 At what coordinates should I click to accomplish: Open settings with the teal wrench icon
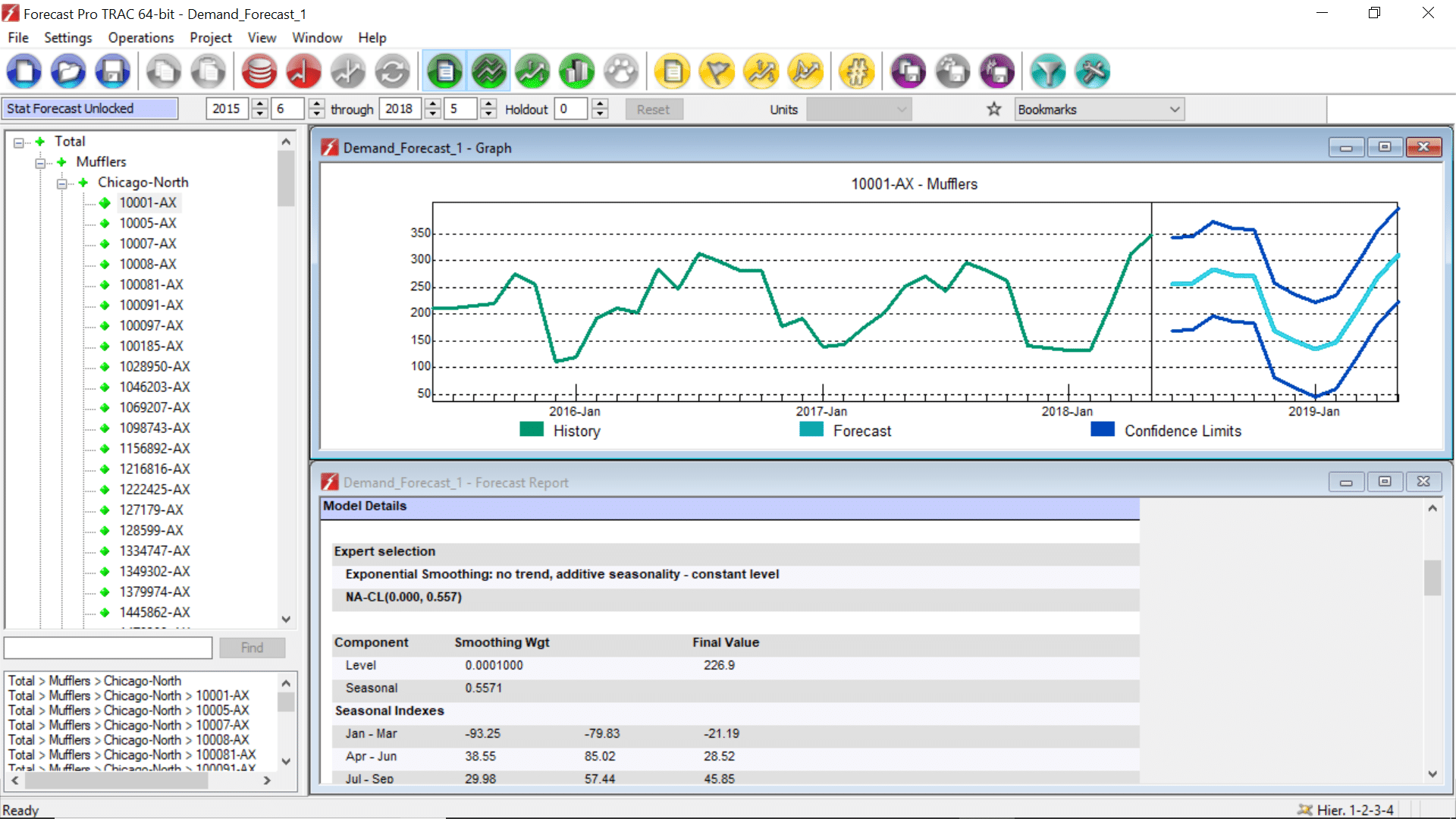point(1092,71)
